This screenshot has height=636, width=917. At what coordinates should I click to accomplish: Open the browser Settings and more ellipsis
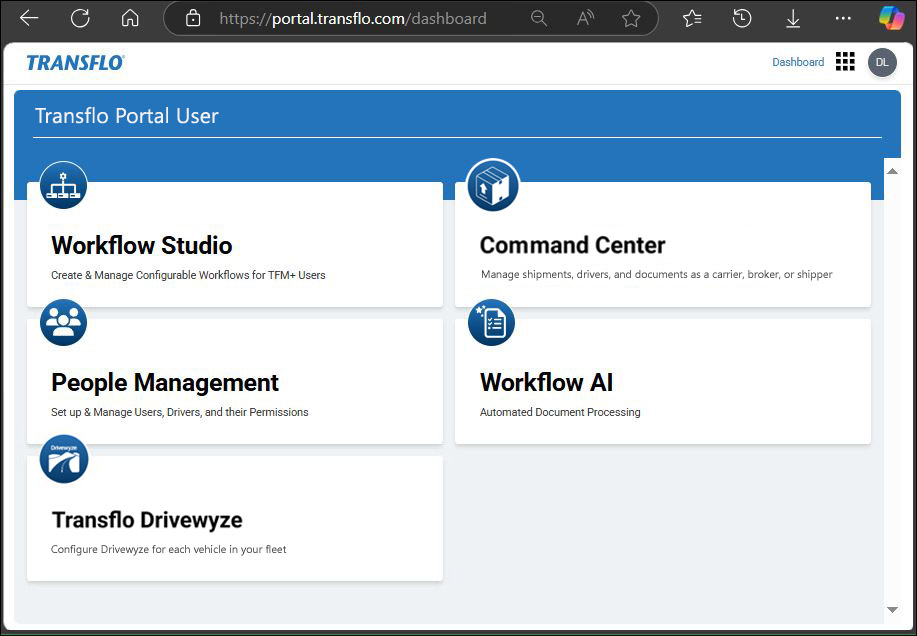[x=843, y=19]
